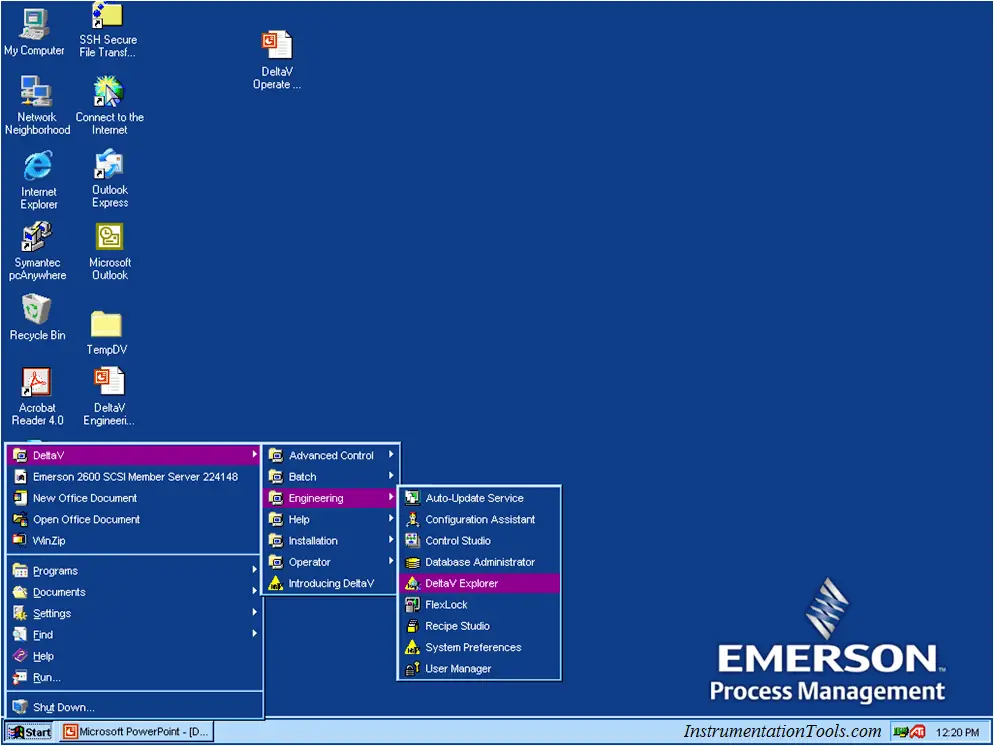
Task: Click the Configuration Assistant icon
Action: 412,519
